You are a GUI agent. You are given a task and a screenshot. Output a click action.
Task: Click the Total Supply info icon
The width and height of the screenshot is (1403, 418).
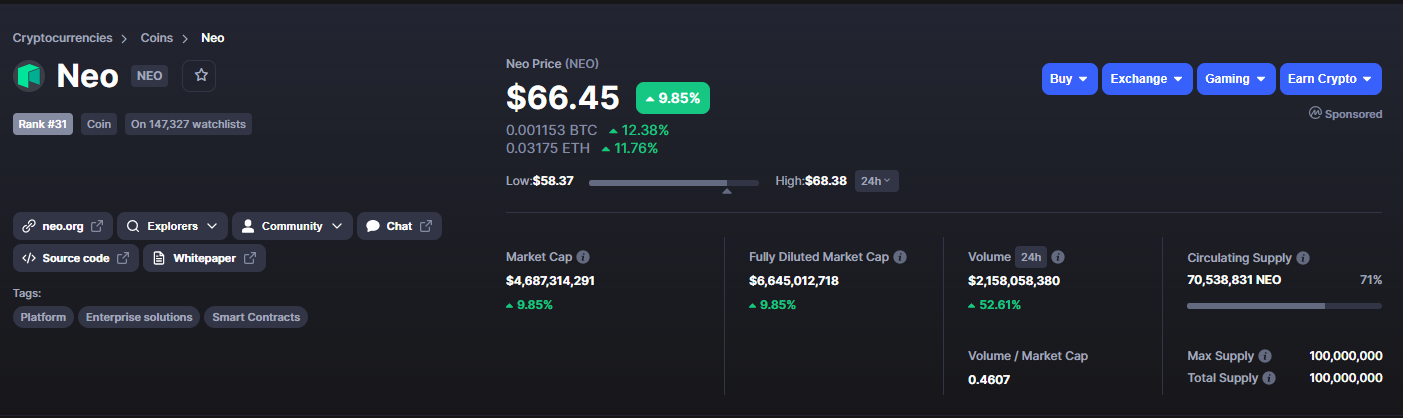[1269, 378]
